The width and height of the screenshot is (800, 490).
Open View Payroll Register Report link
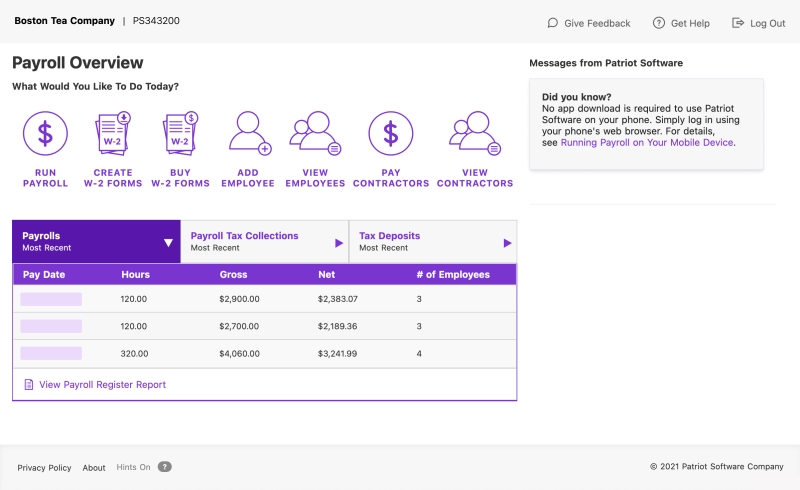click(103, 385)
